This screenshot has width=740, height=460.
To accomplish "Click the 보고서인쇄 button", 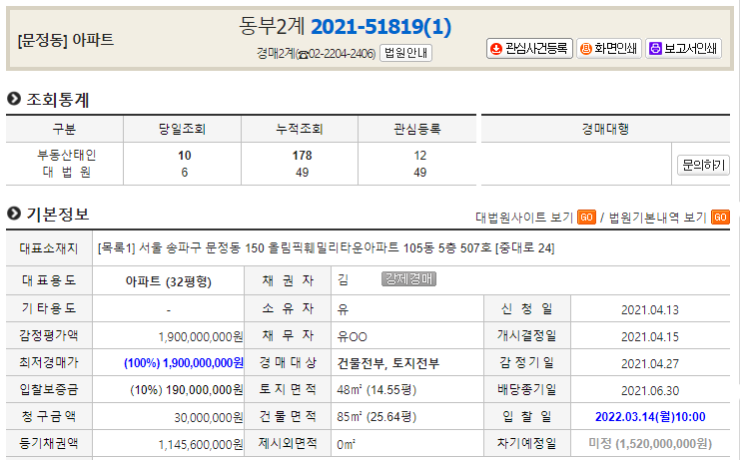I will tap(683, 49).
